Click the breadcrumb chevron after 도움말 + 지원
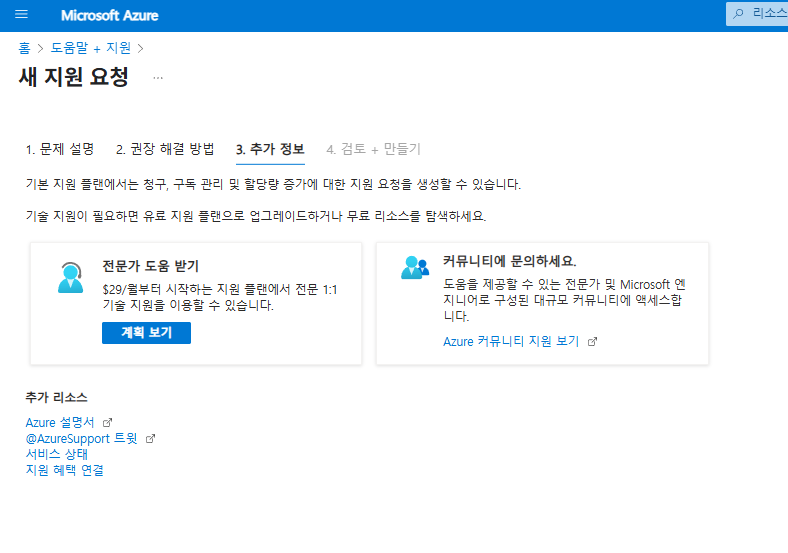The image size is (788, 553). point(140,48)
